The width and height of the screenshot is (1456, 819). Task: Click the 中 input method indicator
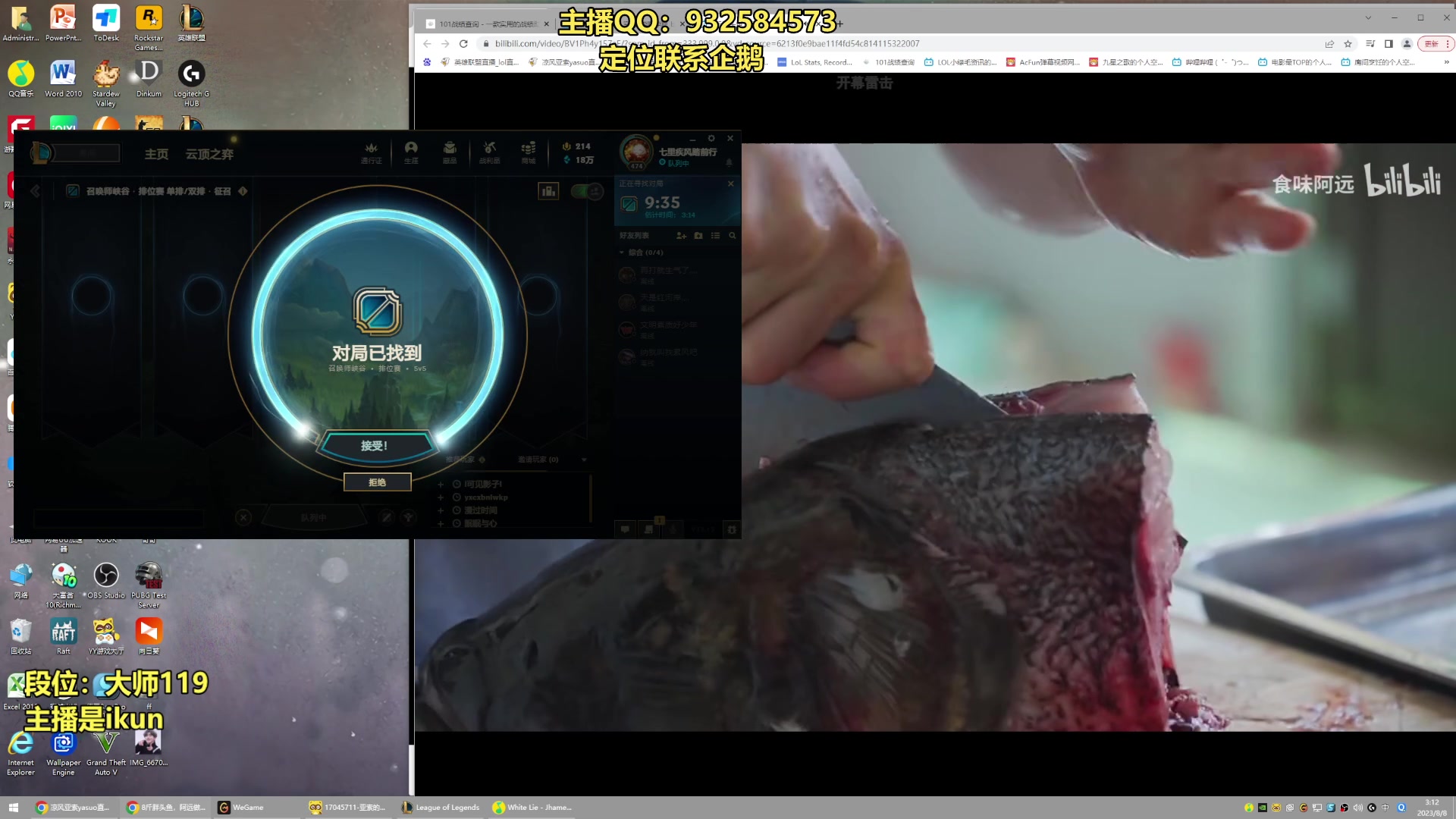click(x=1385, y=808)
